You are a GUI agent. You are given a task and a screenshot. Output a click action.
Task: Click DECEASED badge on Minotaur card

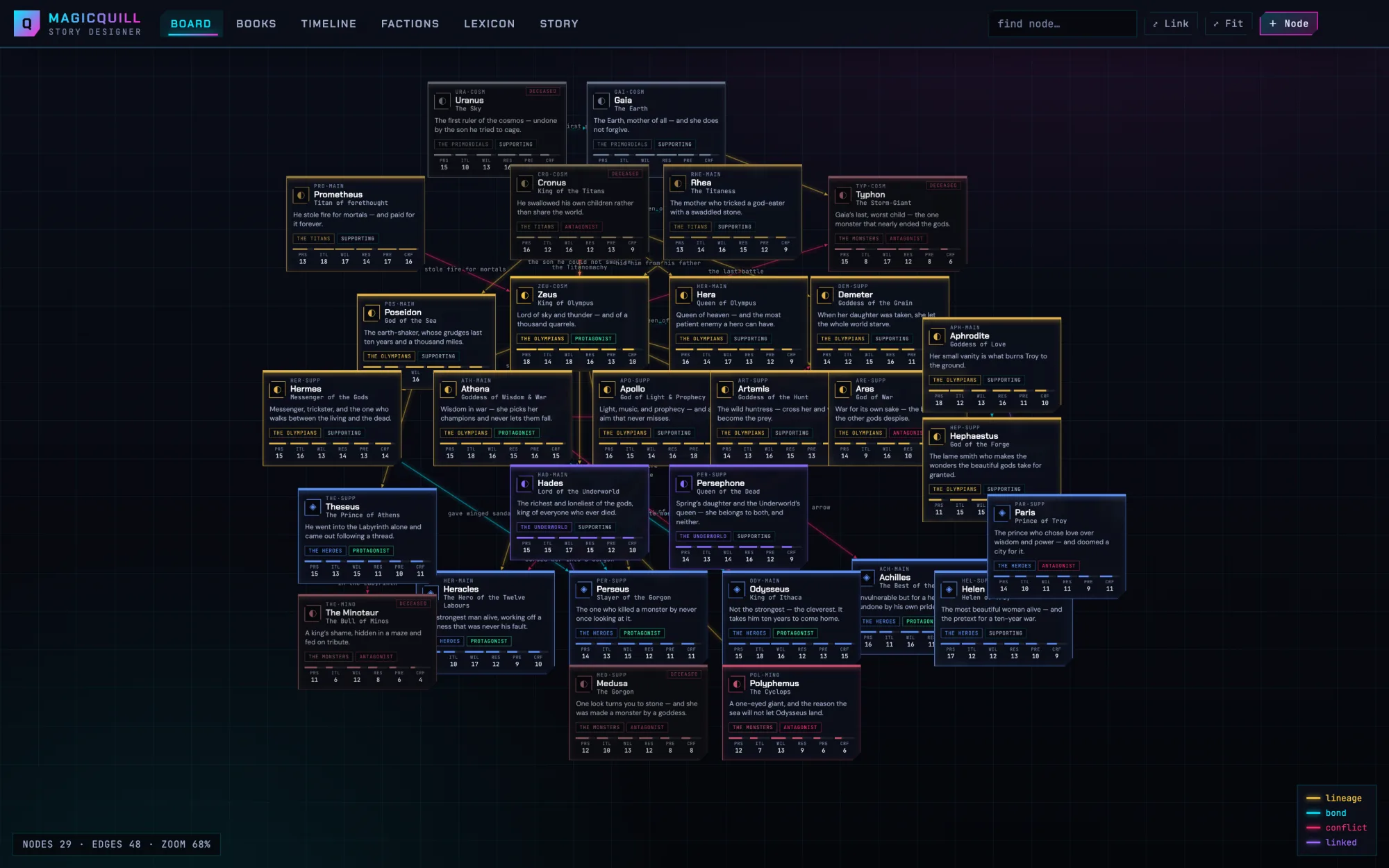[x=413, y=604]
